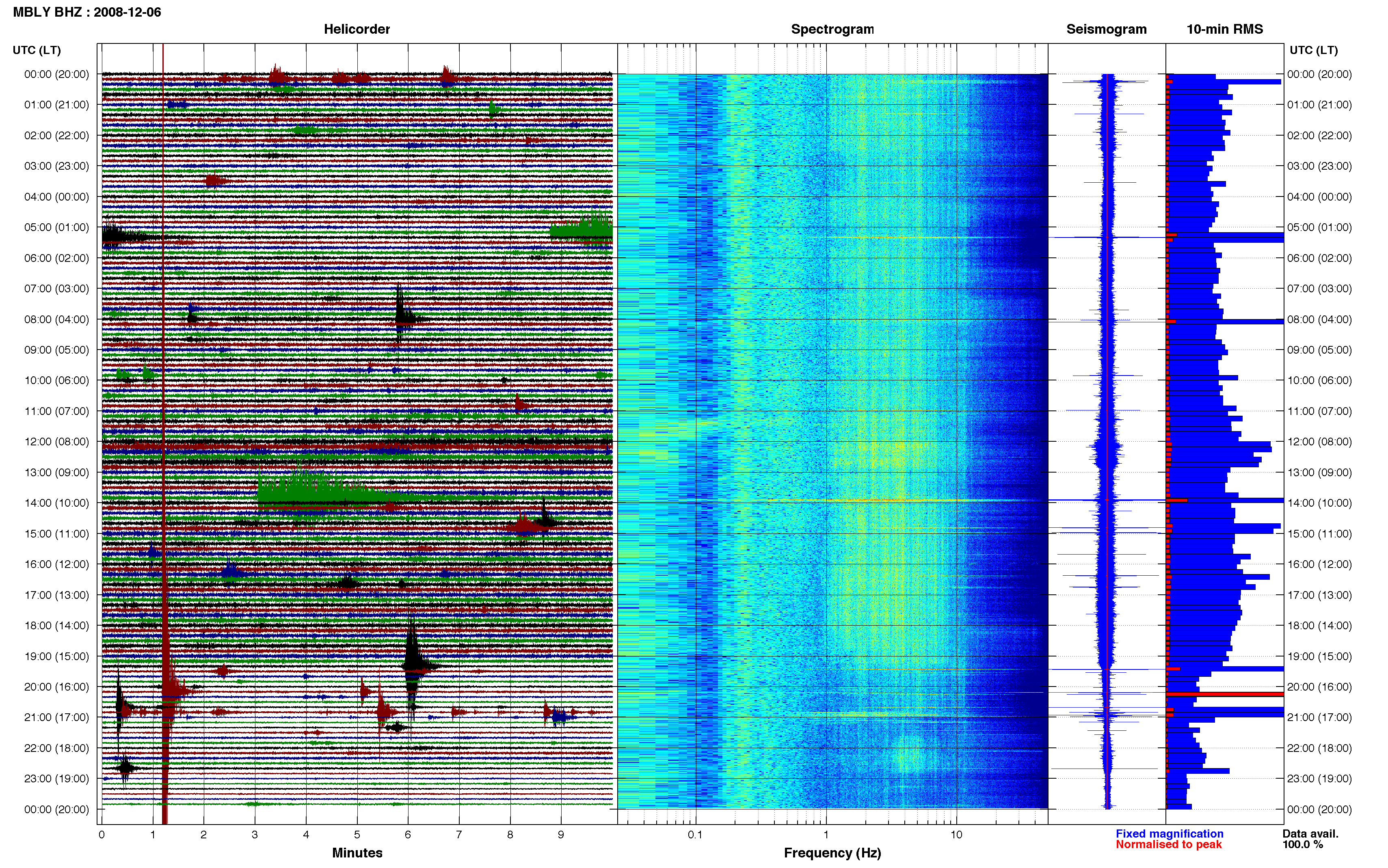Click right-axis time label "08:00 (04:00)"

click(x=1319, y=319)
